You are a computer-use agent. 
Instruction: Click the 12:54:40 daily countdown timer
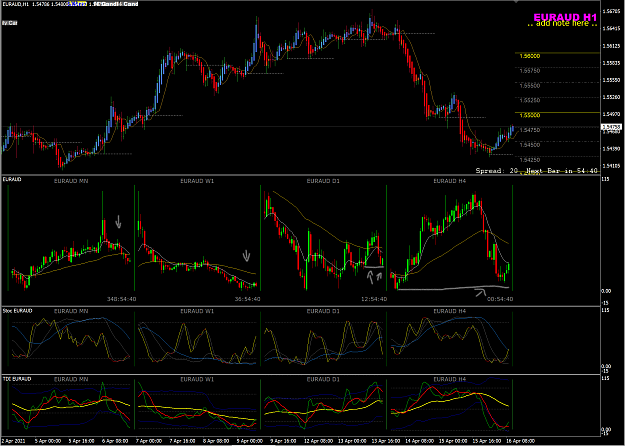point(374,299)
